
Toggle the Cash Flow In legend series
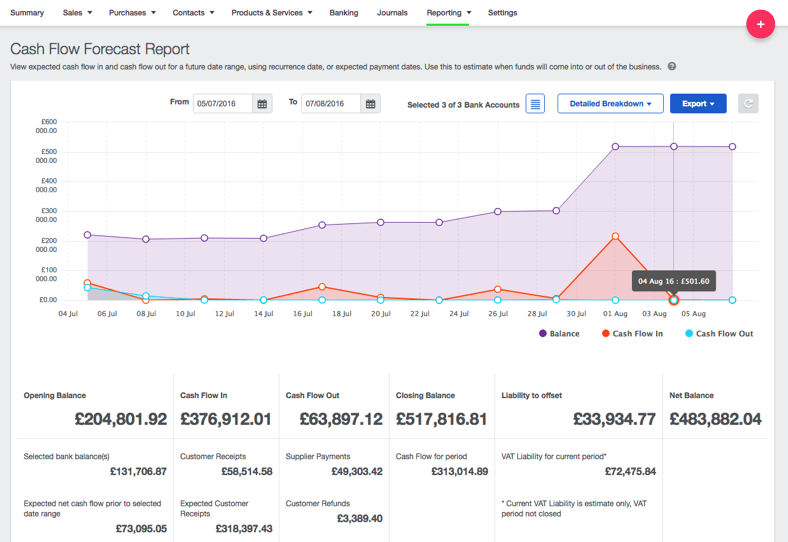(x=632, y=334)
